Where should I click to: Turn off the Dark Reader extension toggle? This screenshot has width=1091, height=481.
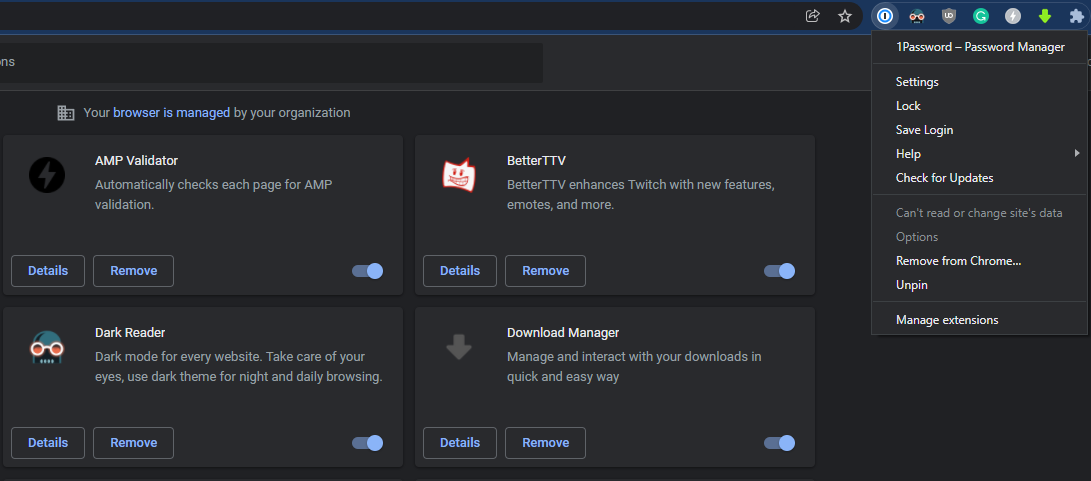(367, 443)
